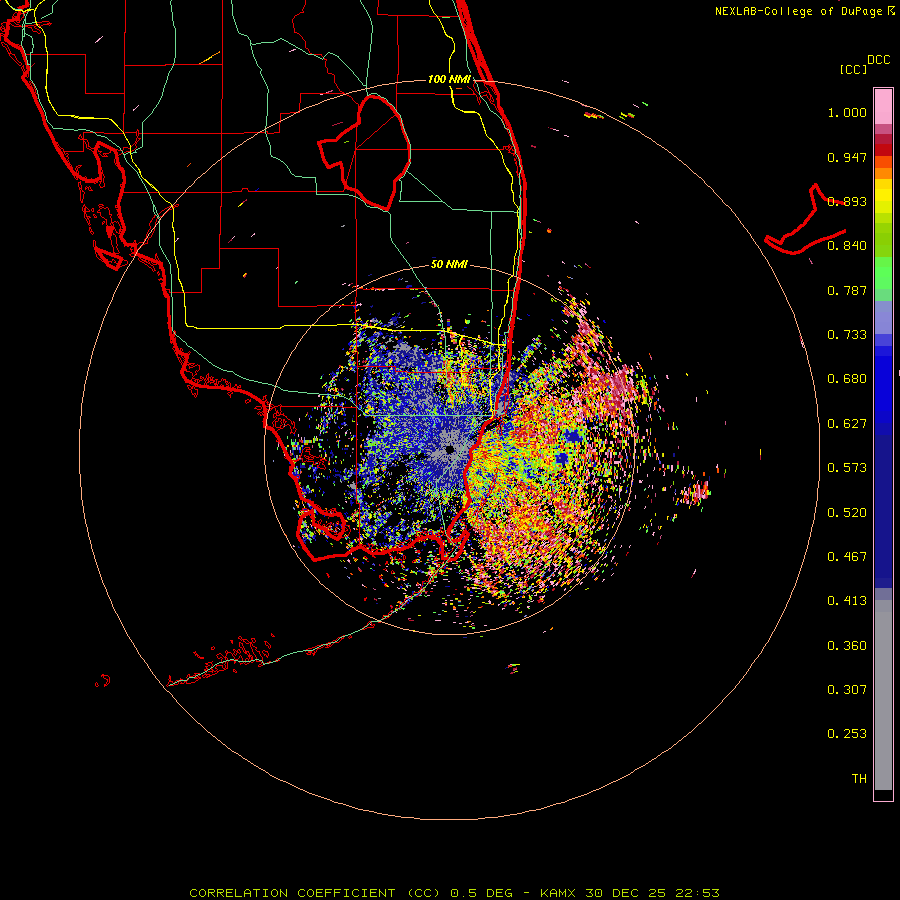This screenshot has width=900, height=900.
Task: Click the Bahamas island outline east of Florida
Action: click(x=805, y=221)
